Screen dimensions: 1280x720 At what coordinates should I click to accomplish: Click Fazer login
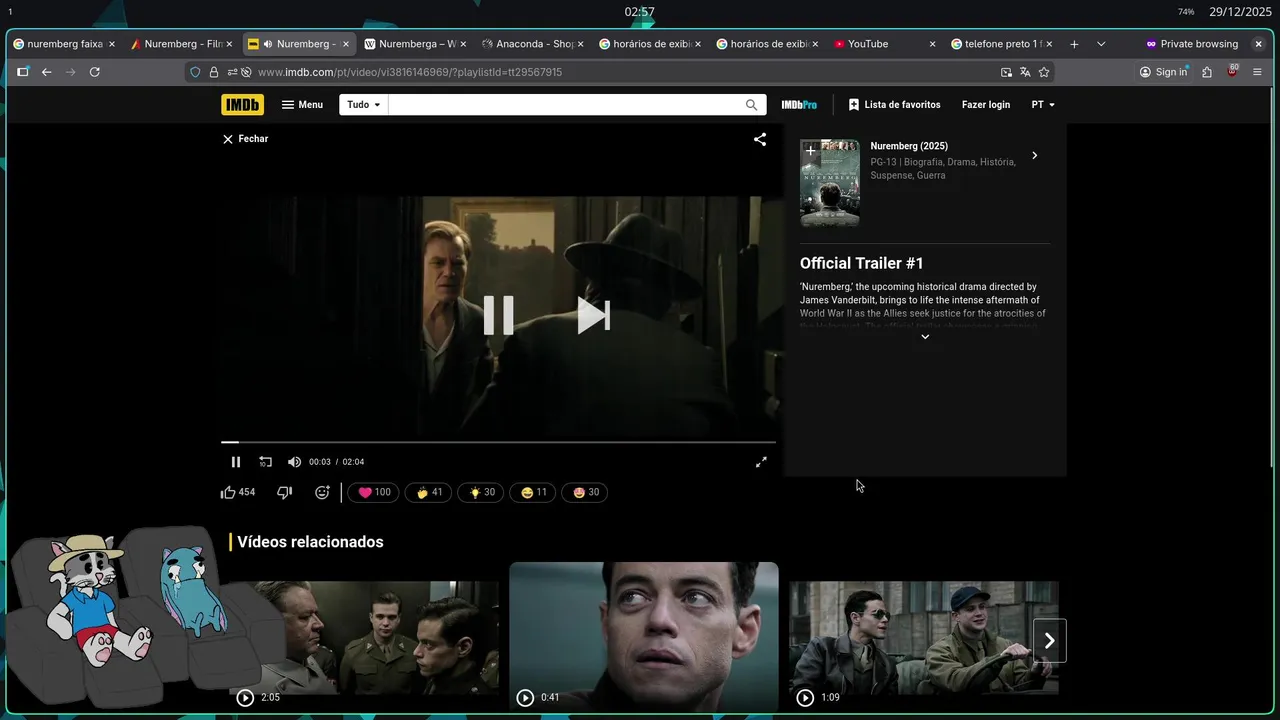point(986,105)
